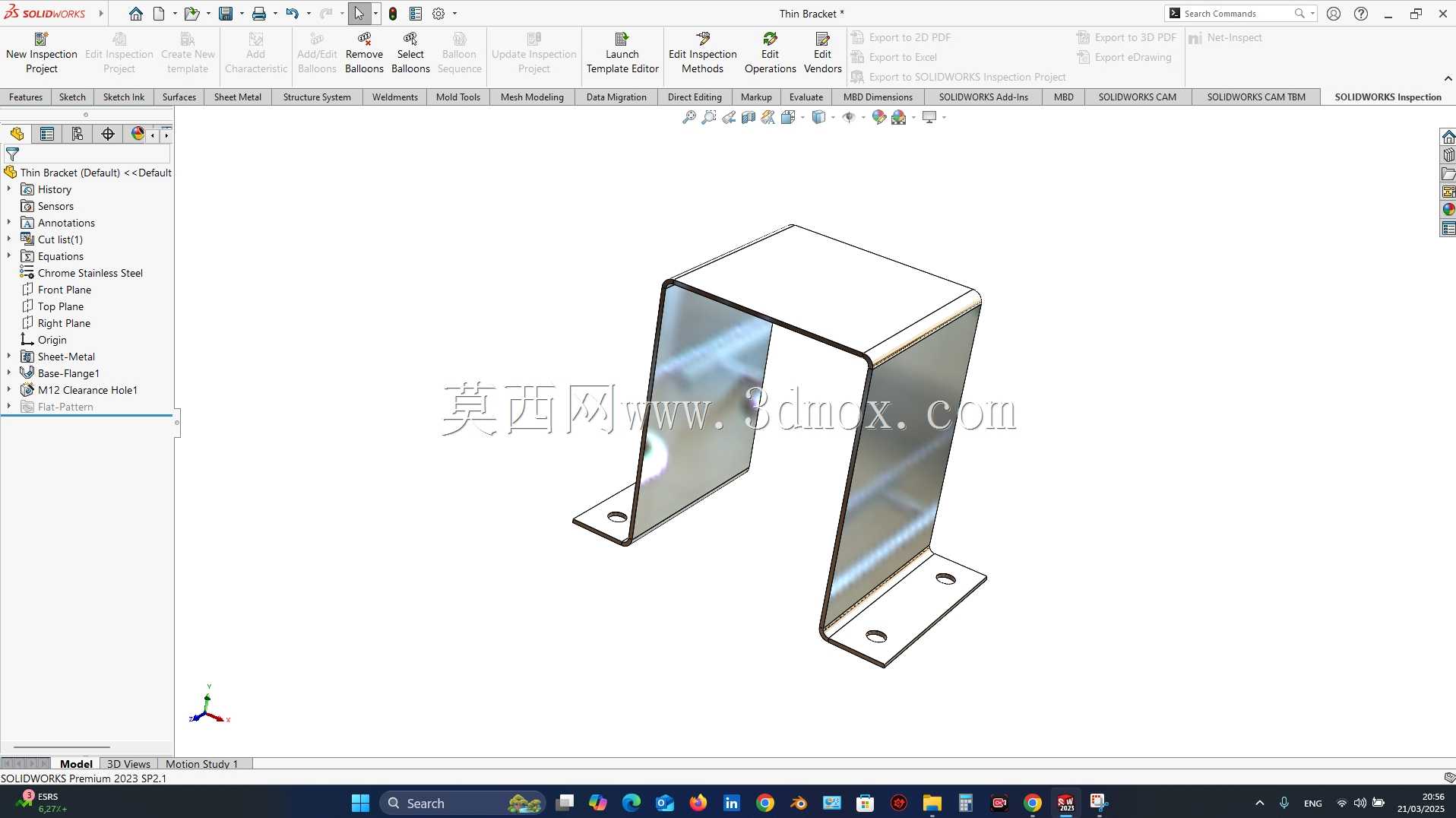The image size is (1456, 818).
Task: Expand the Annotations tree node
Action: [x=9, y=222]
